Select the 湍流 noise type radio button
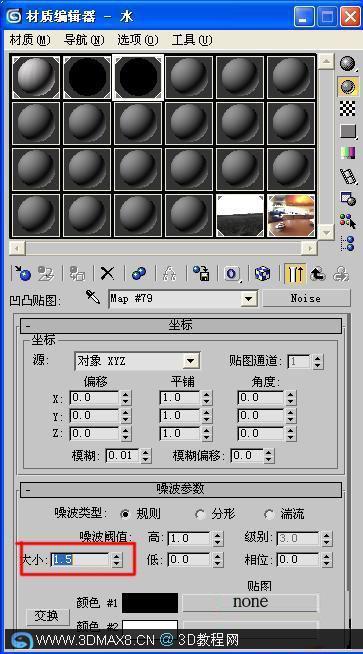 [270, 515]
